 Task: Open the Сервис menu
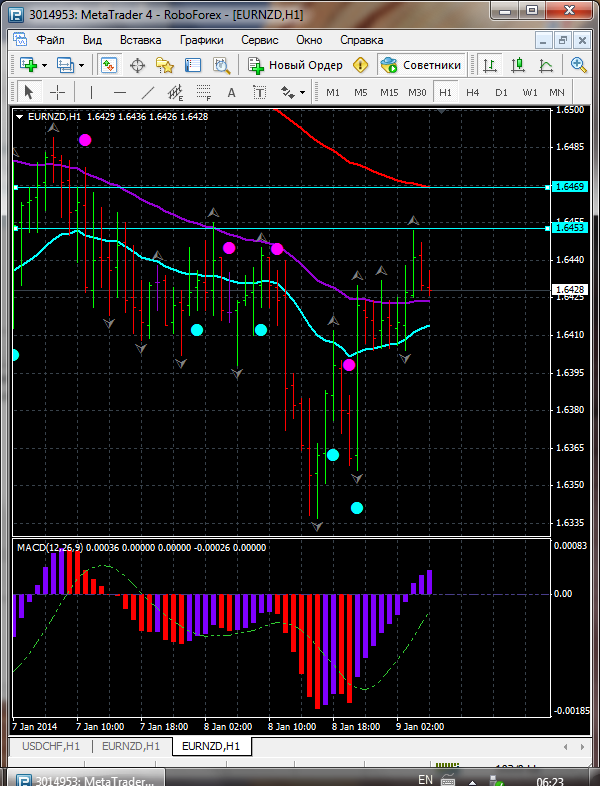260,40
